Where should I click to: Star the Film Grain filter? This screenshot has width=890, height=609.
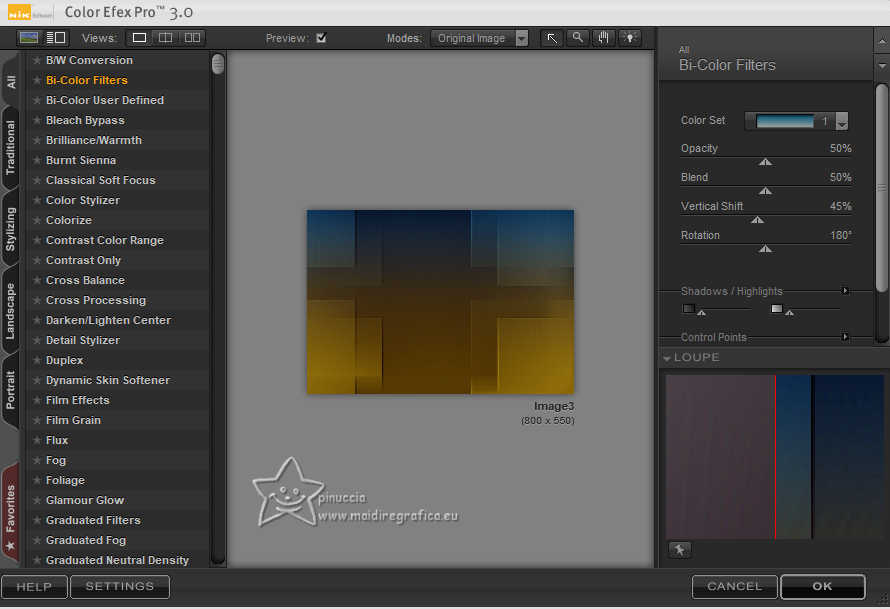click(37, 420)
